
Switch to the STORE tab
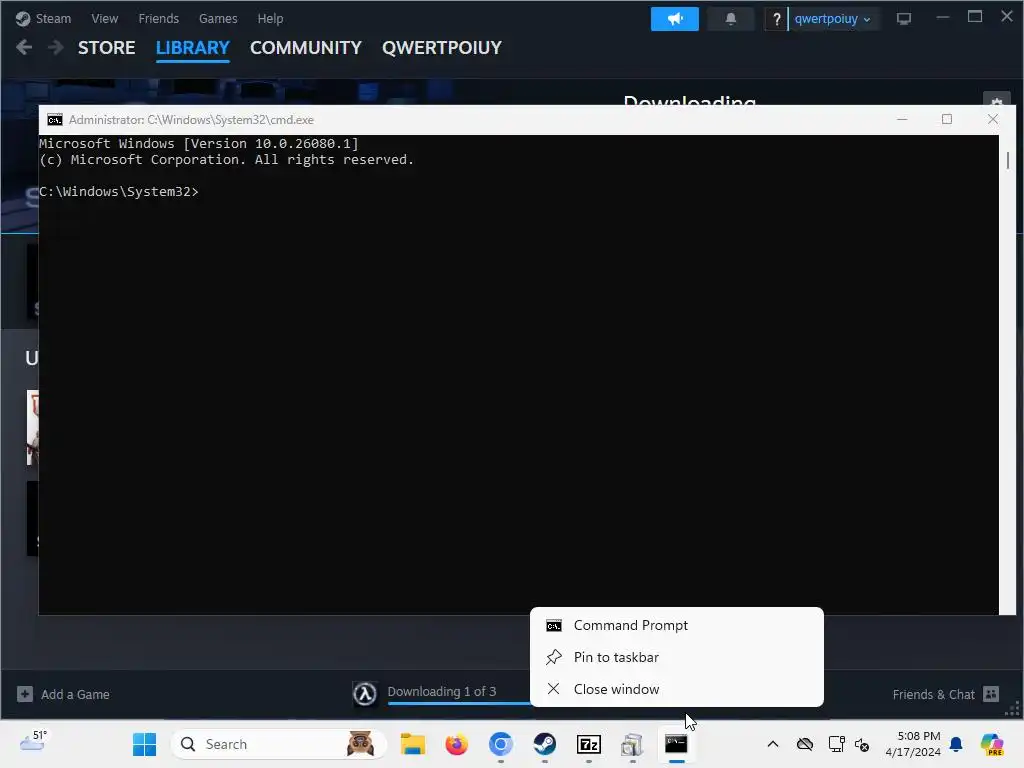(x=106, y=48)
